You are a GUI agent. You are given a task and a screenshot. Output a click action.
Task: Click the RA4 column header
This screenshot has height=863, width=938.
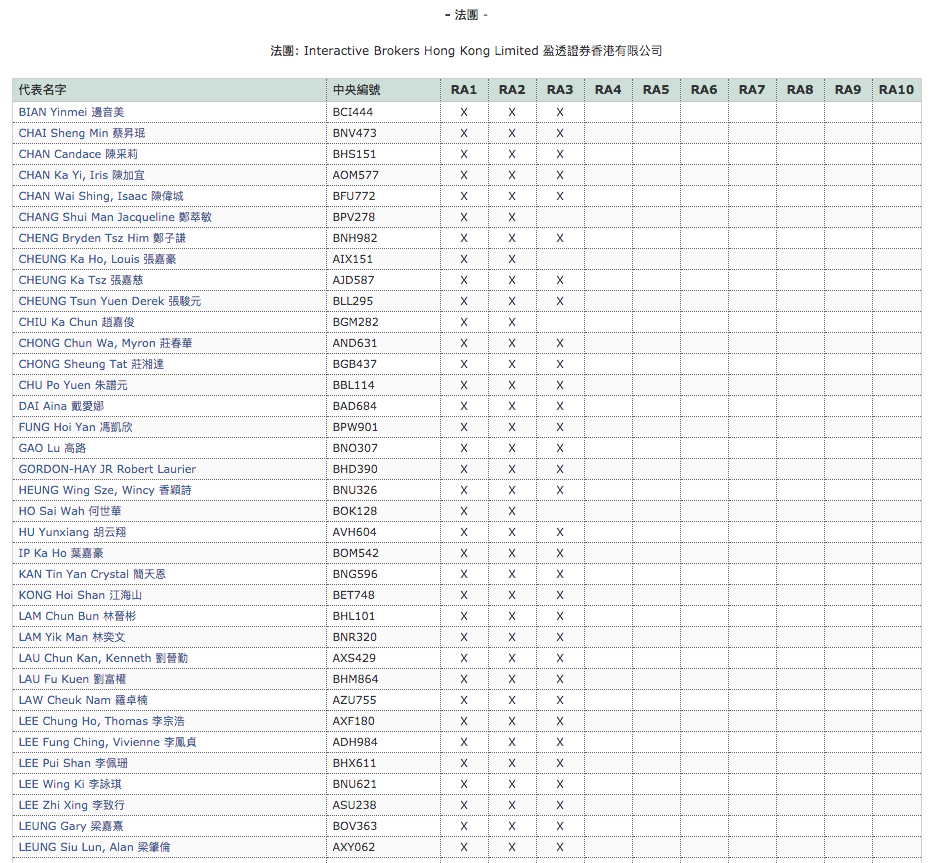pyautogui.click(x=608, y=90)
